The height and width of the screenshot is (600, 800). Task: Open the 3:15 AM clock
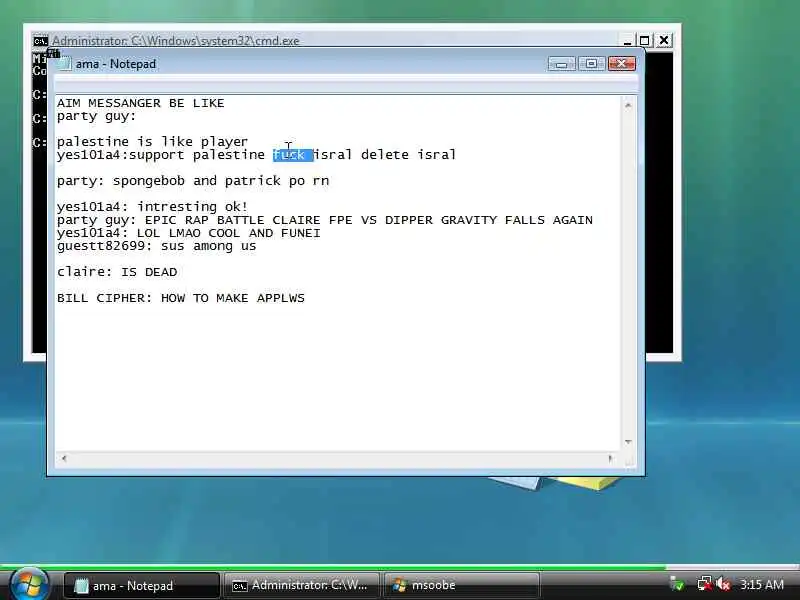point(762,585)
